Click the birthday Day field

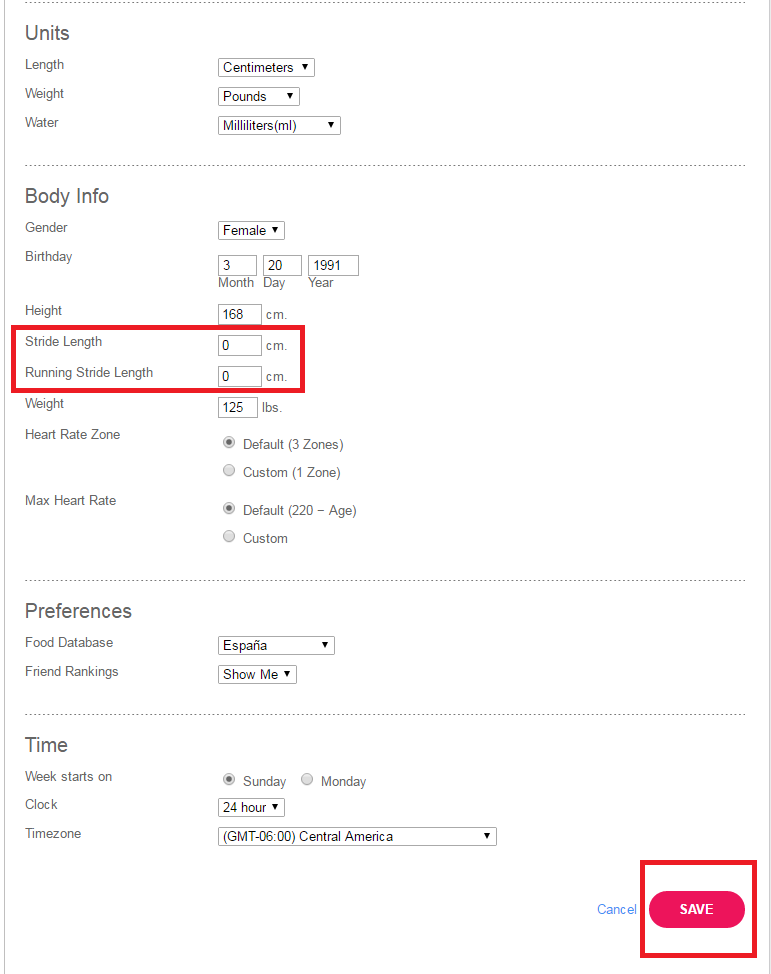point(282,266)
